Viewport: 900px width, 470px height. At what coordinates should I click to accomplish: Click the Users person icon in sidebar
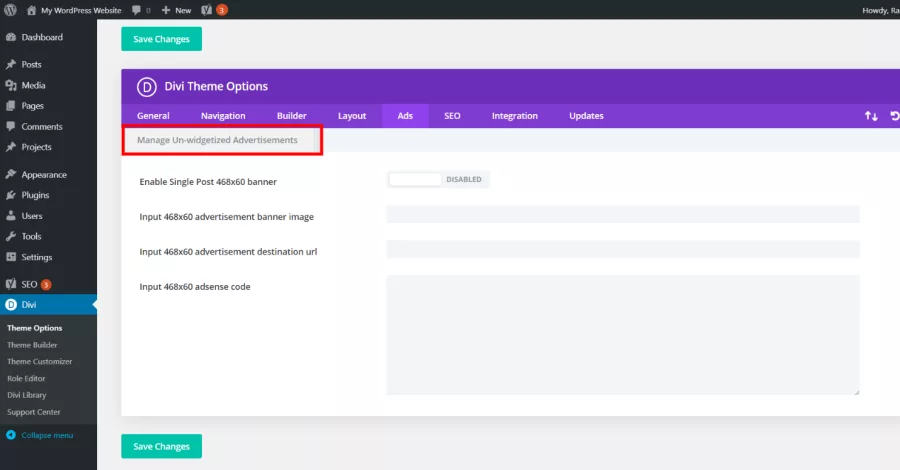pos(11,216)
